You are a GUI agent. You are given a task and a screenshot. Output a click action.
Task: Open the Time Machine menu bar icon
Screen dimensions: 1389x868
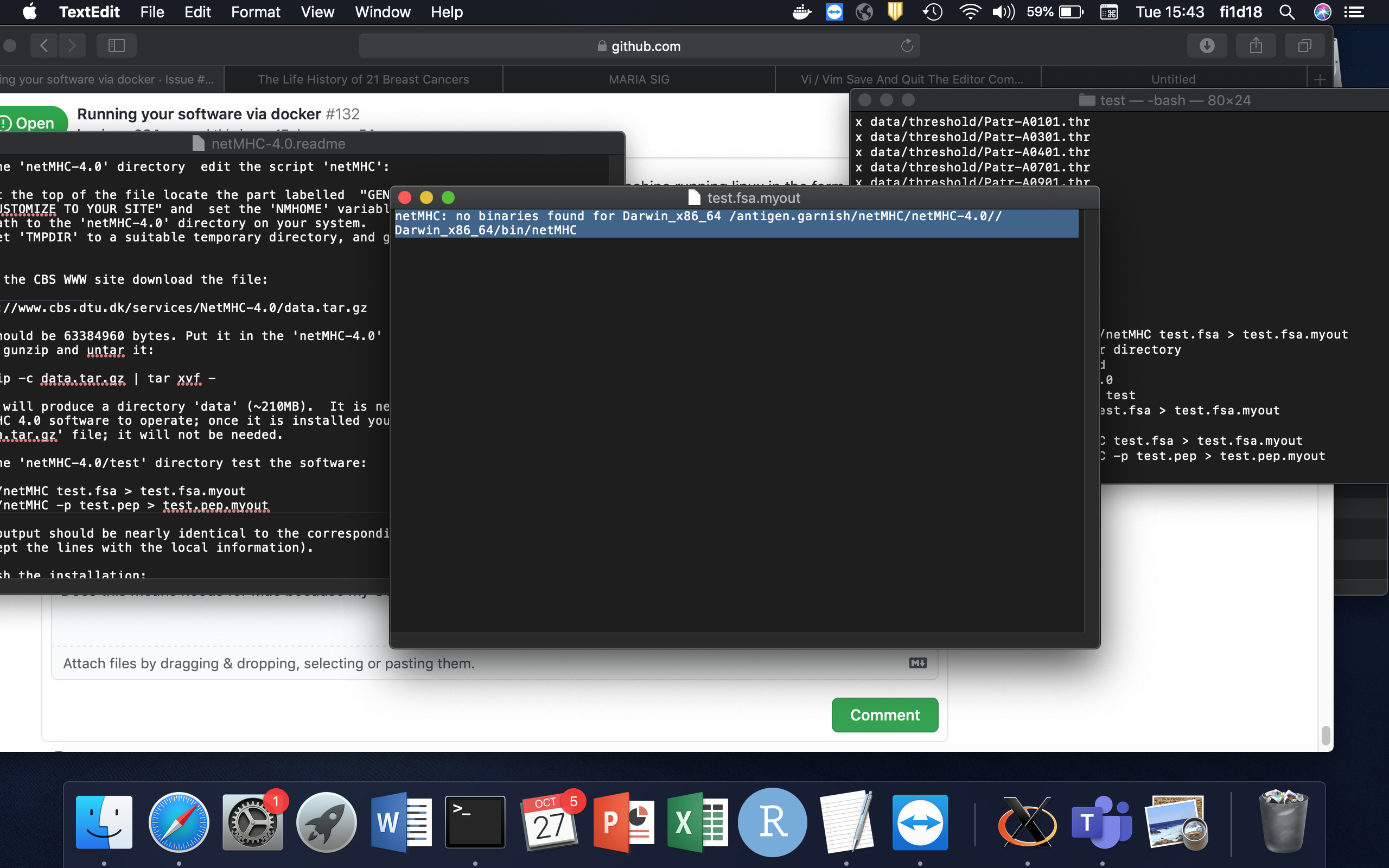[933, 11]
